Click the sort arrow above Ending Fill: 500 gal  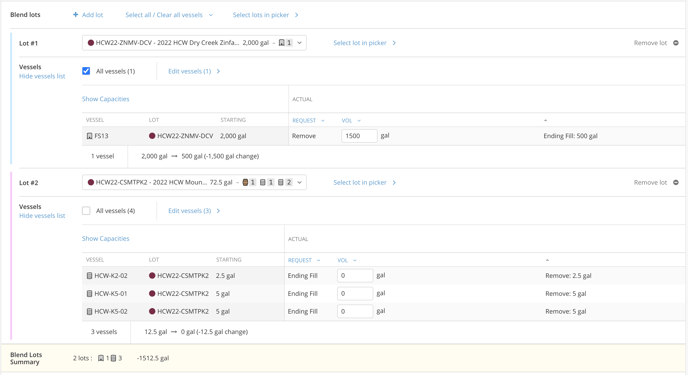click(545, 120)
